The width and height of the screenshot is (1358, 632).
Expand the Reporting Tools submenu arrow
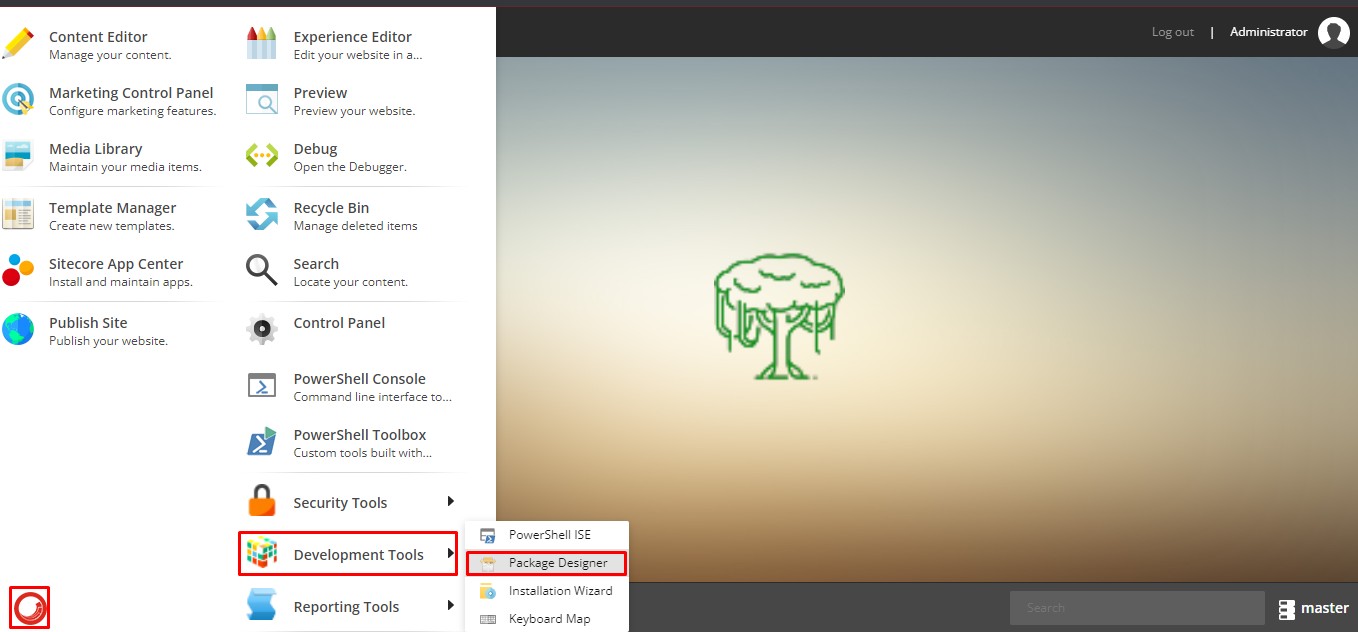click(x=451, y=605)
